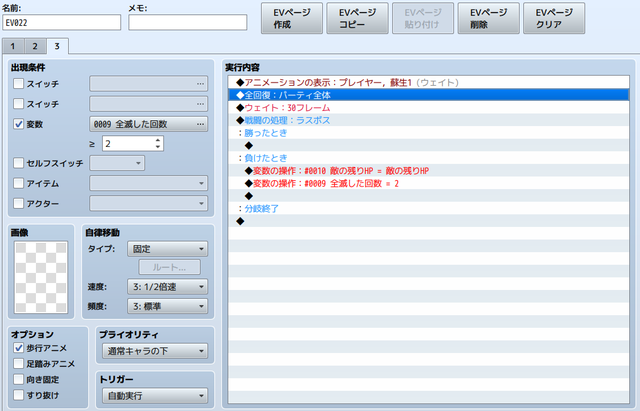Select the ウェイト：30フレーム command row
The width and height of the screenshot is (640, 411).
(x=429, y=108)
